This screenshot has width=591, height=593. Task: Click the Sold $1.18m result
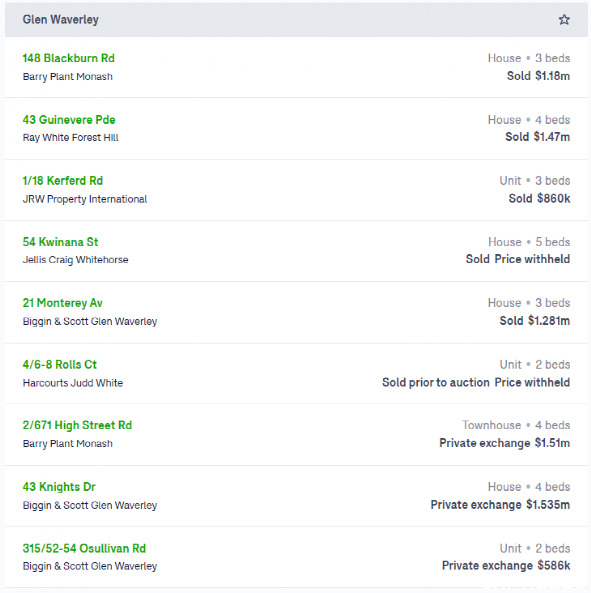click(538, 76)
